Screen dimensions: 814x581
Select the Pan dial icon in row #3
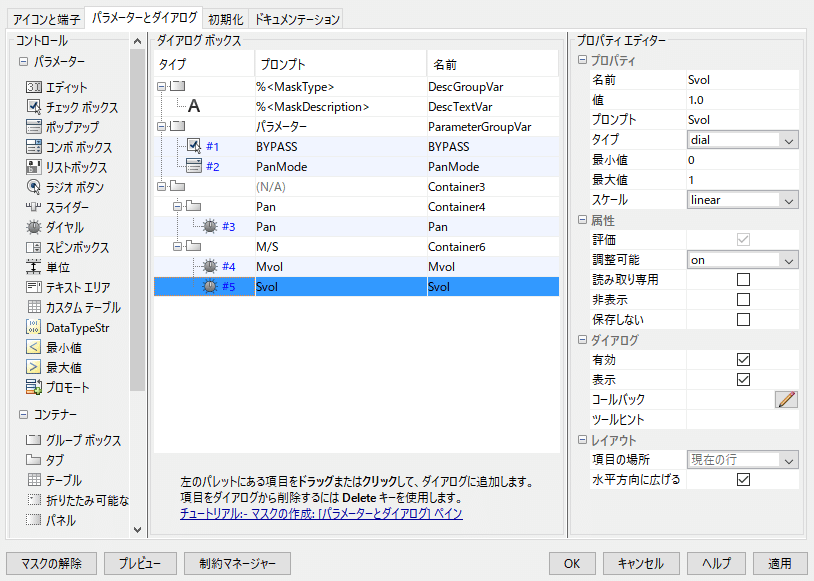click(210, 226)
